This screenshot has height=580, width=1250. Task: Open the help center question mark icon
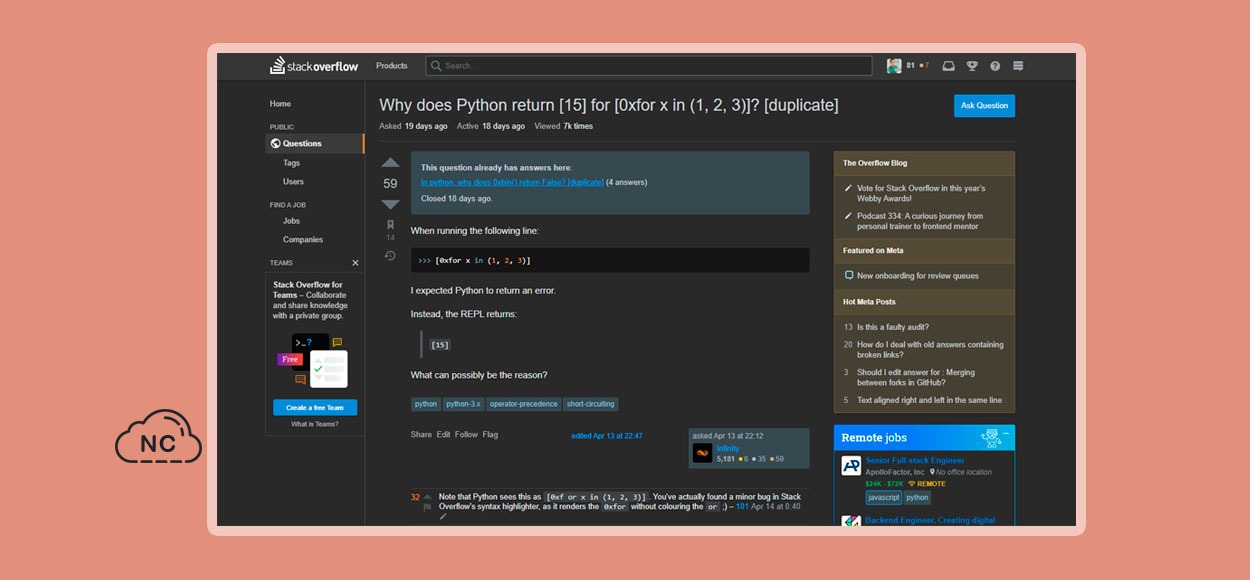point(995,66)
